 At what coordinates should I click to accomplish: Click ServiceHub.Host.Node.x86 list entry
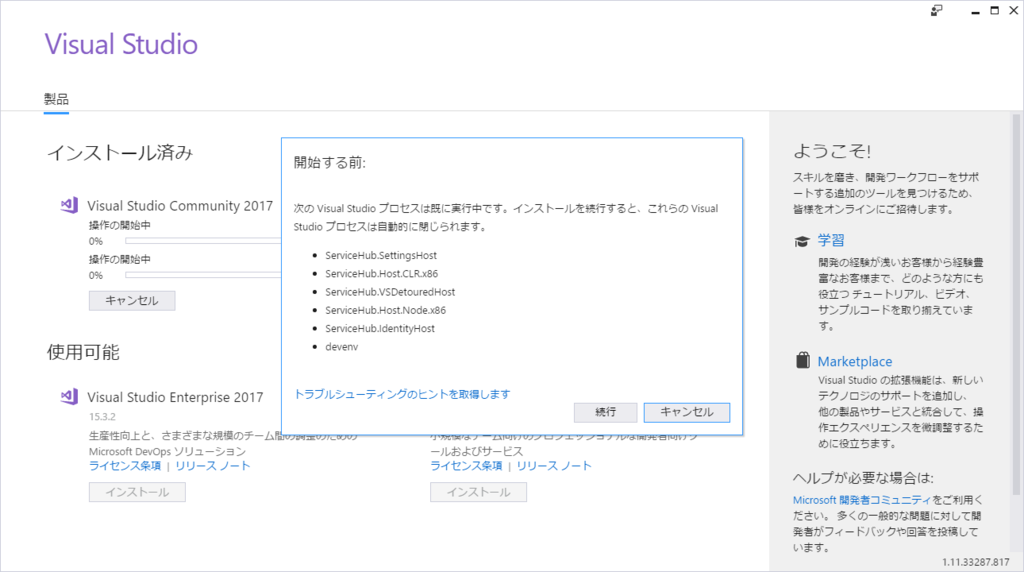(x=385, y=310)
